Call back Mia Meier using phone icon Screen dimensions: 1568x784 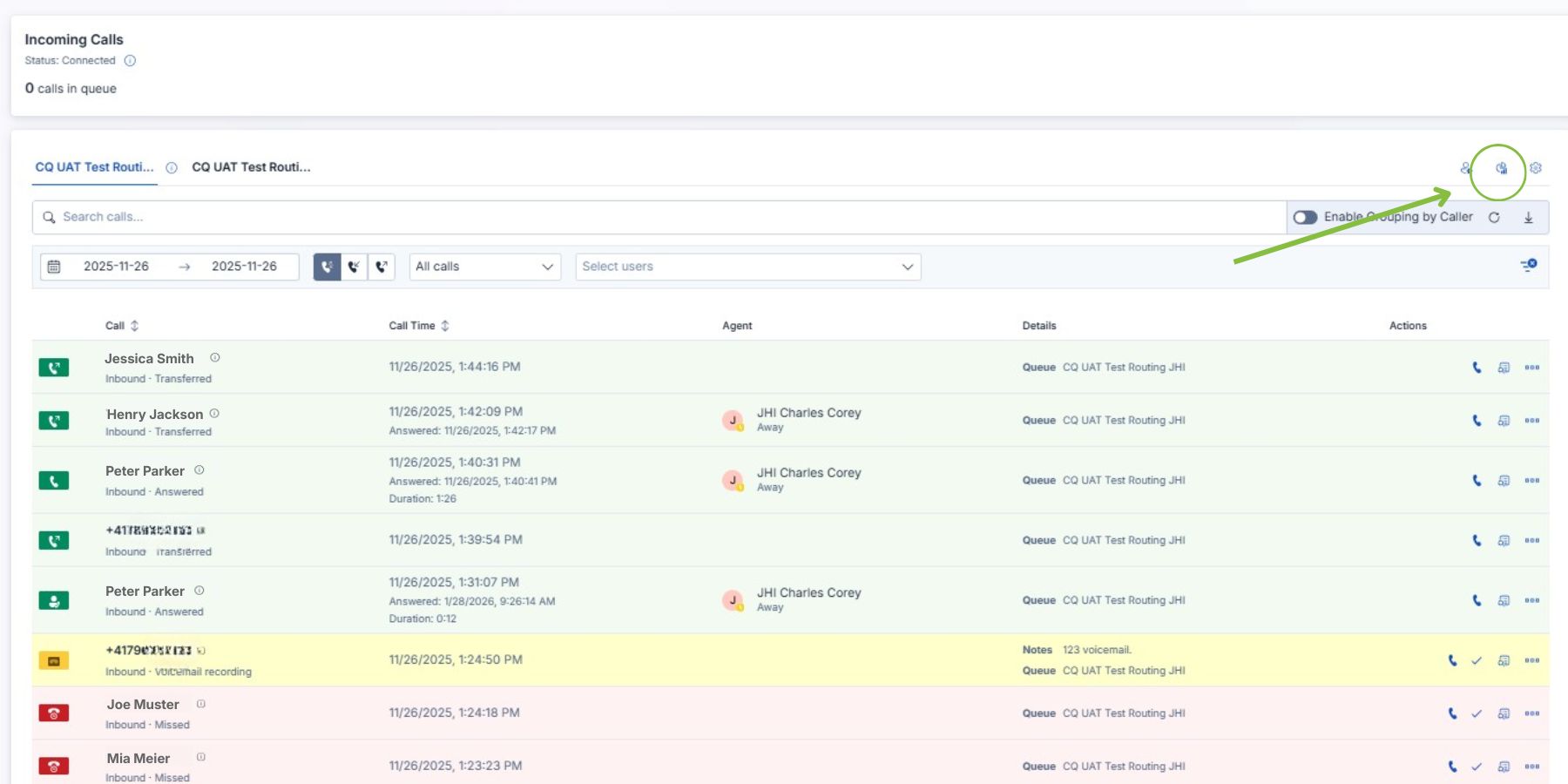[x=1452, y=767]
